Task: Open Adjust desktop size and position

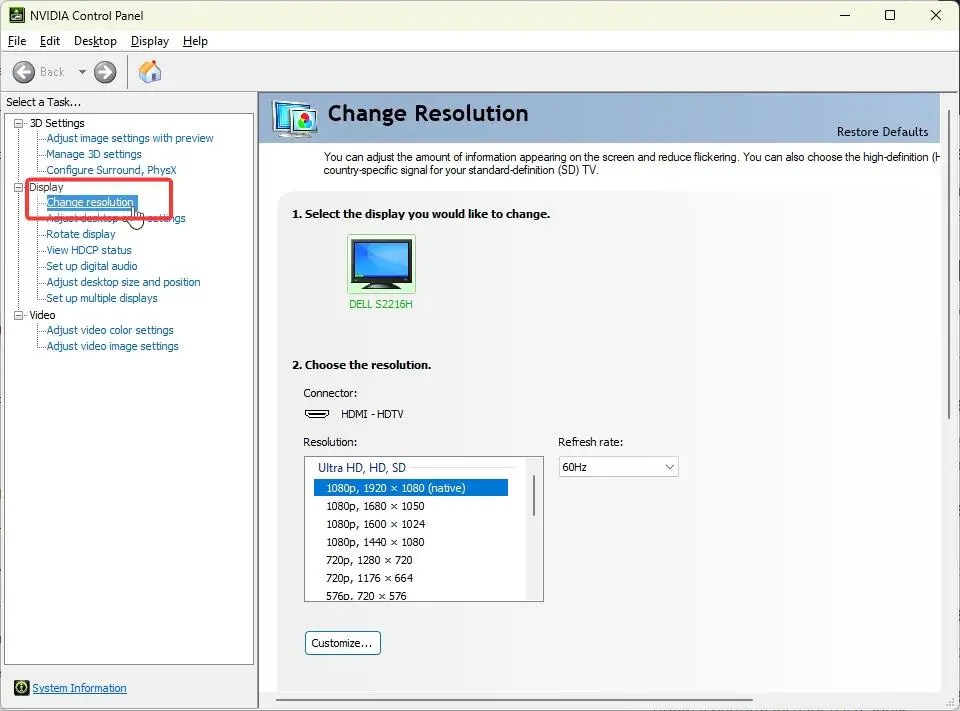Action: tap(123, 282)
